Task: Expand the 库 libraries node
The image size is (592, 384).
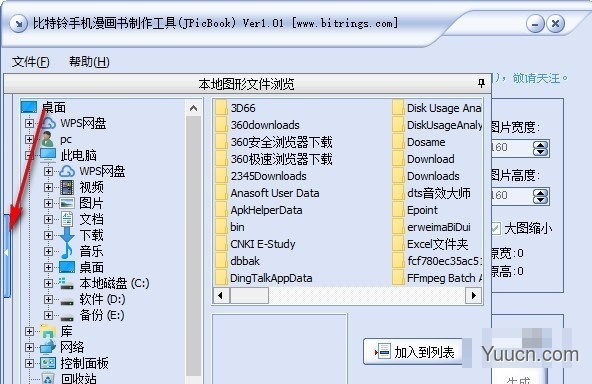Action: click(29, 331)
